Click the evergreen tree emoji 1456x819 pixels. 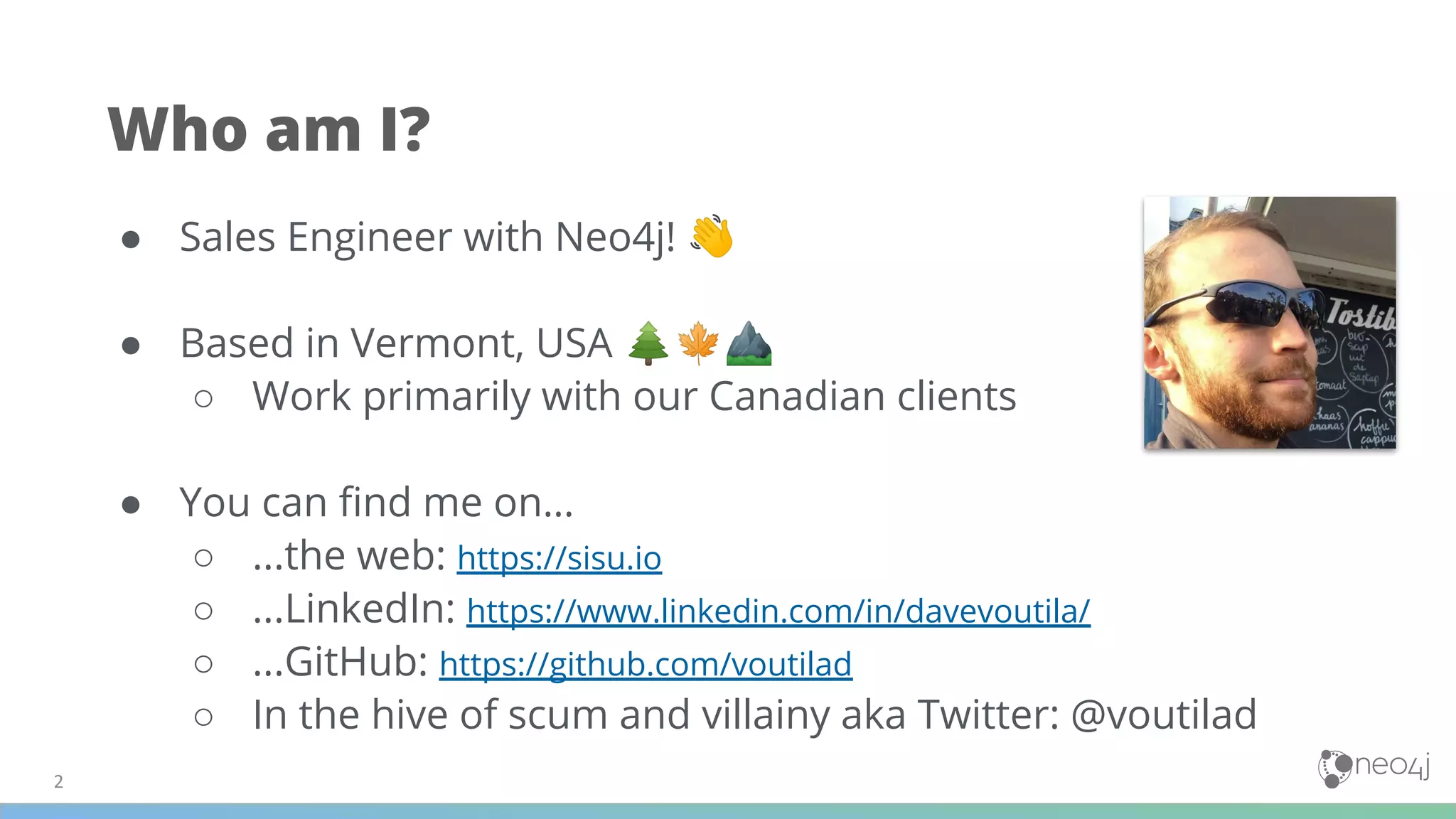(648, 343)
